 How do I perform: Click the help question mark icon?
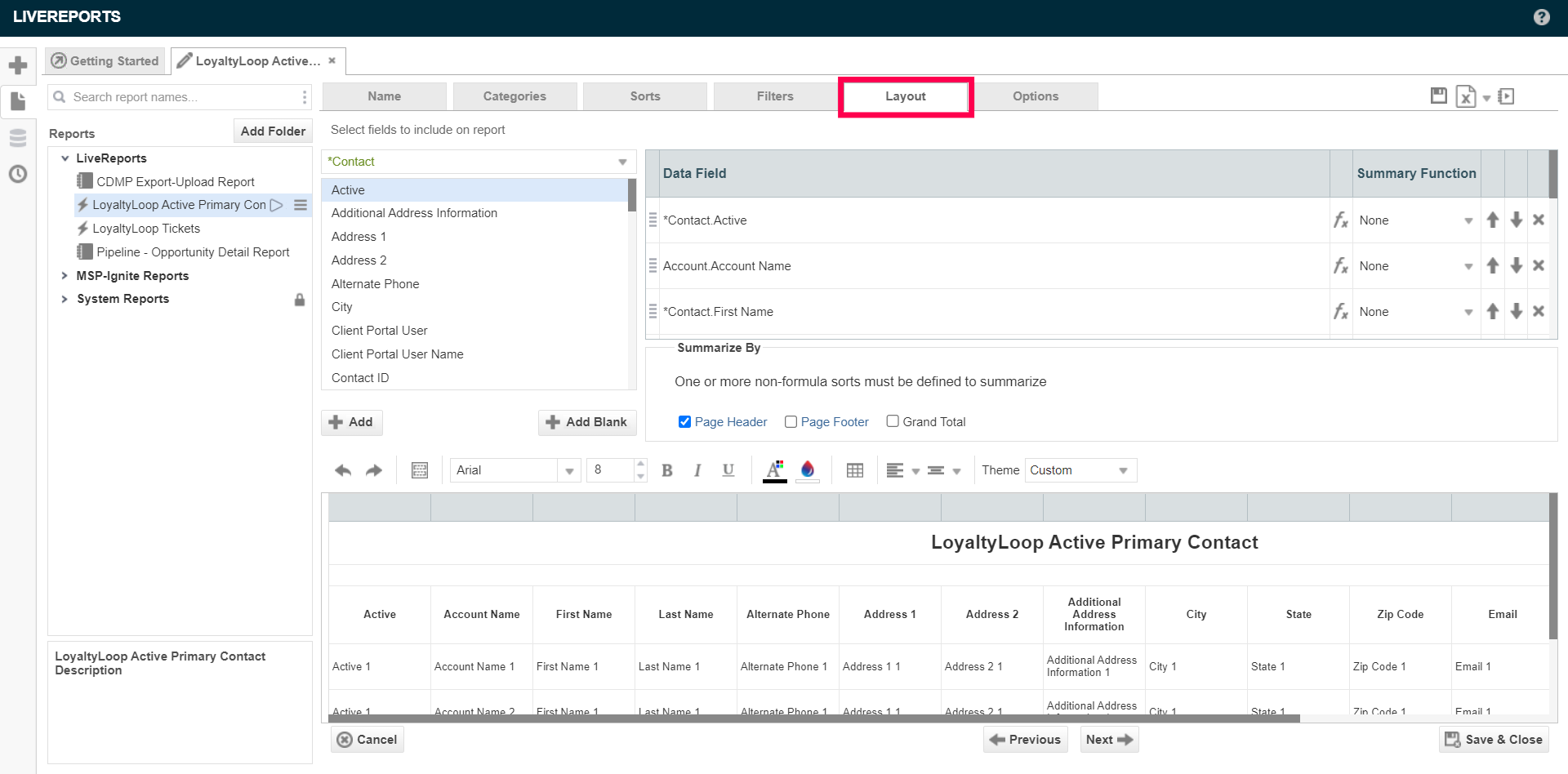(1541, 17)
